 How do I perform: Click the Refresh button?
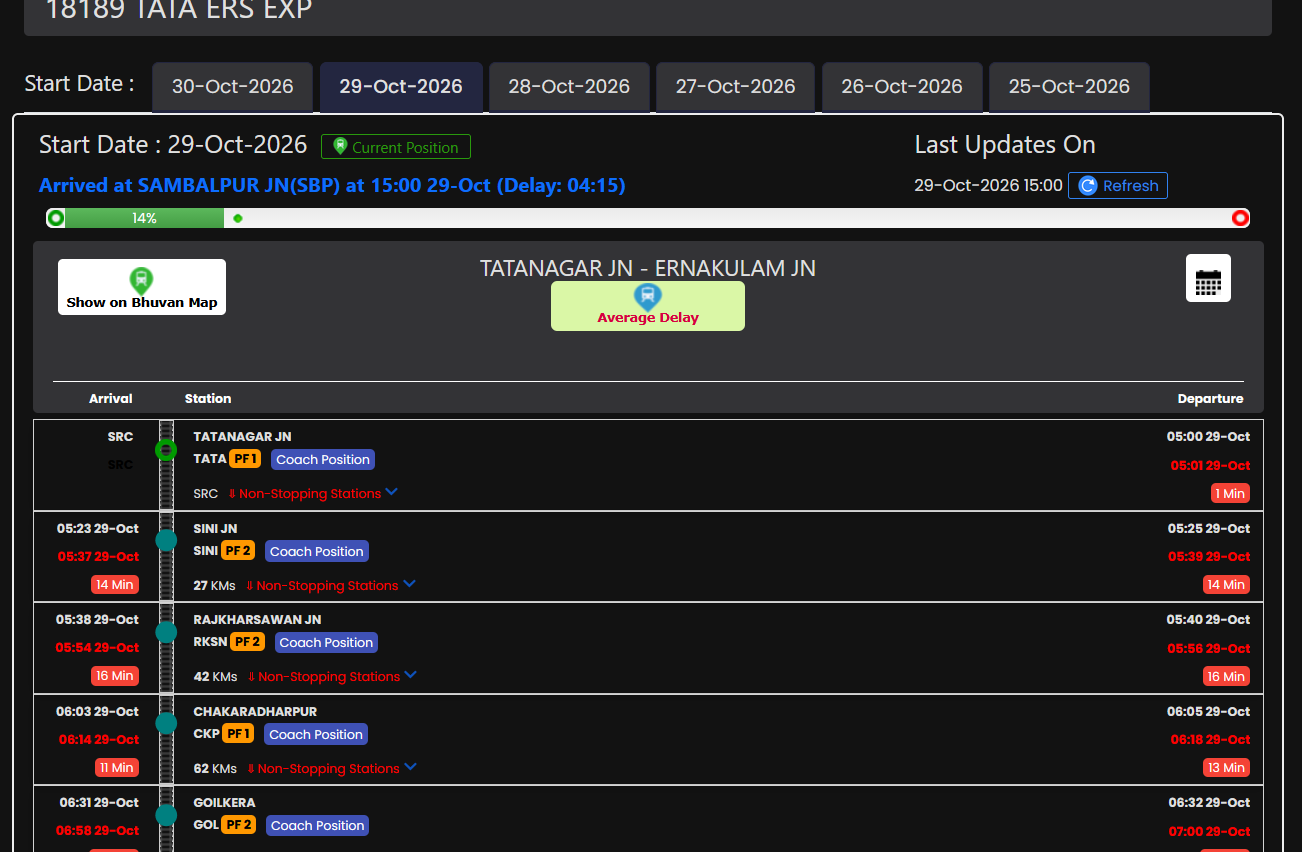coord(1118,186)
